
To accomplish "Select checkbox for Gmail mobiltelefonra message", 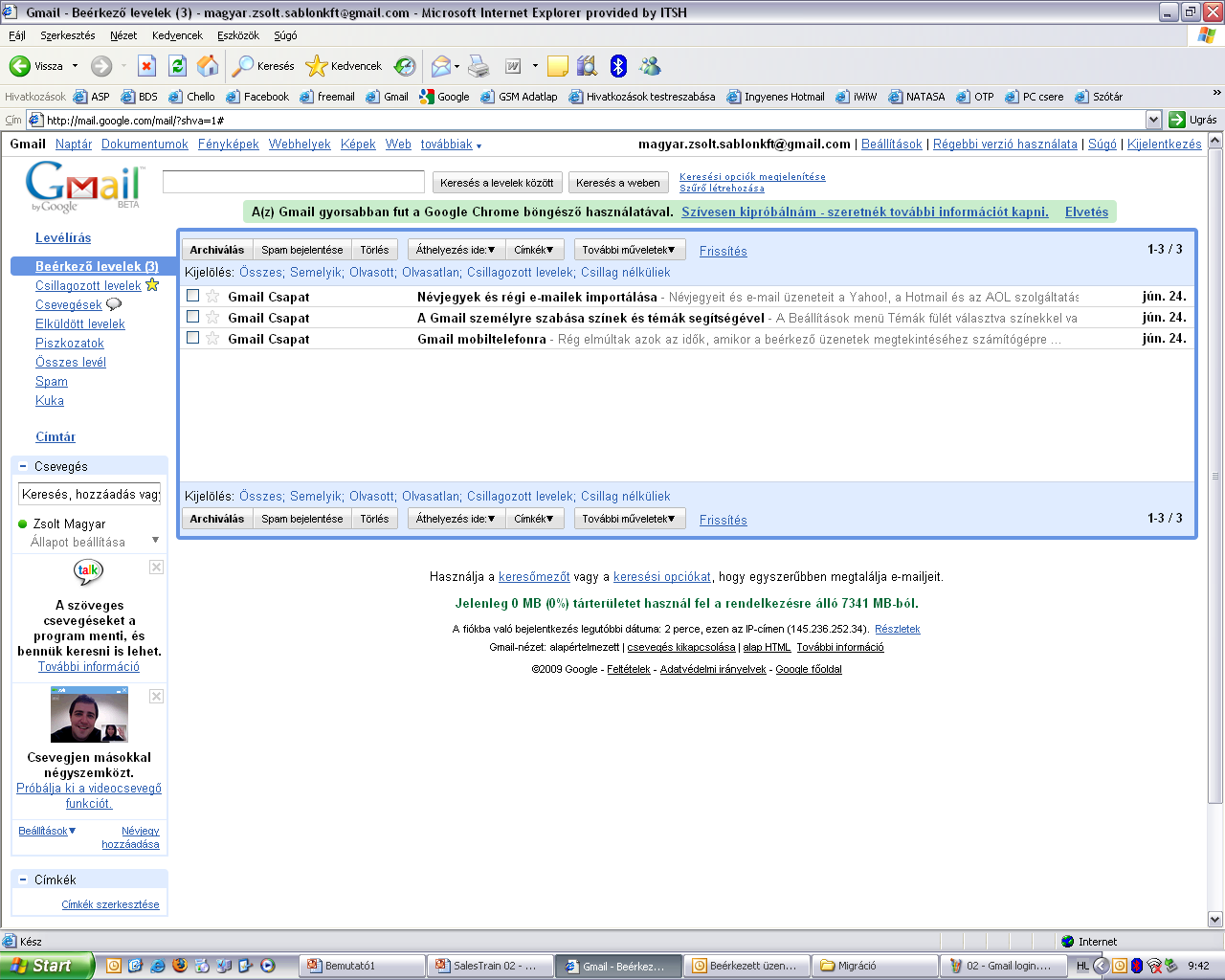I will click(192, 338).
